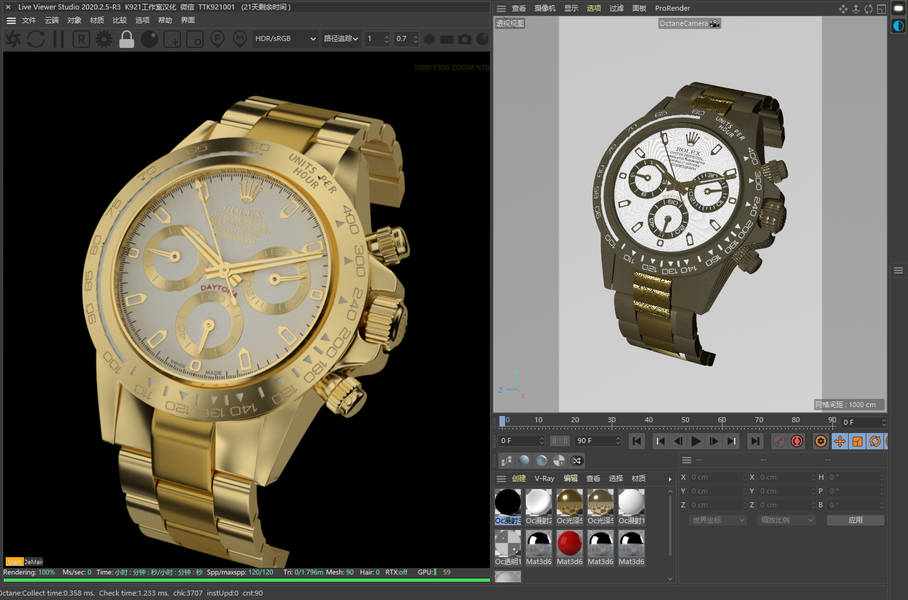Open the 文件 menu in Live Viewer
This screenshot has width=908, height=600.
point(29,20)
